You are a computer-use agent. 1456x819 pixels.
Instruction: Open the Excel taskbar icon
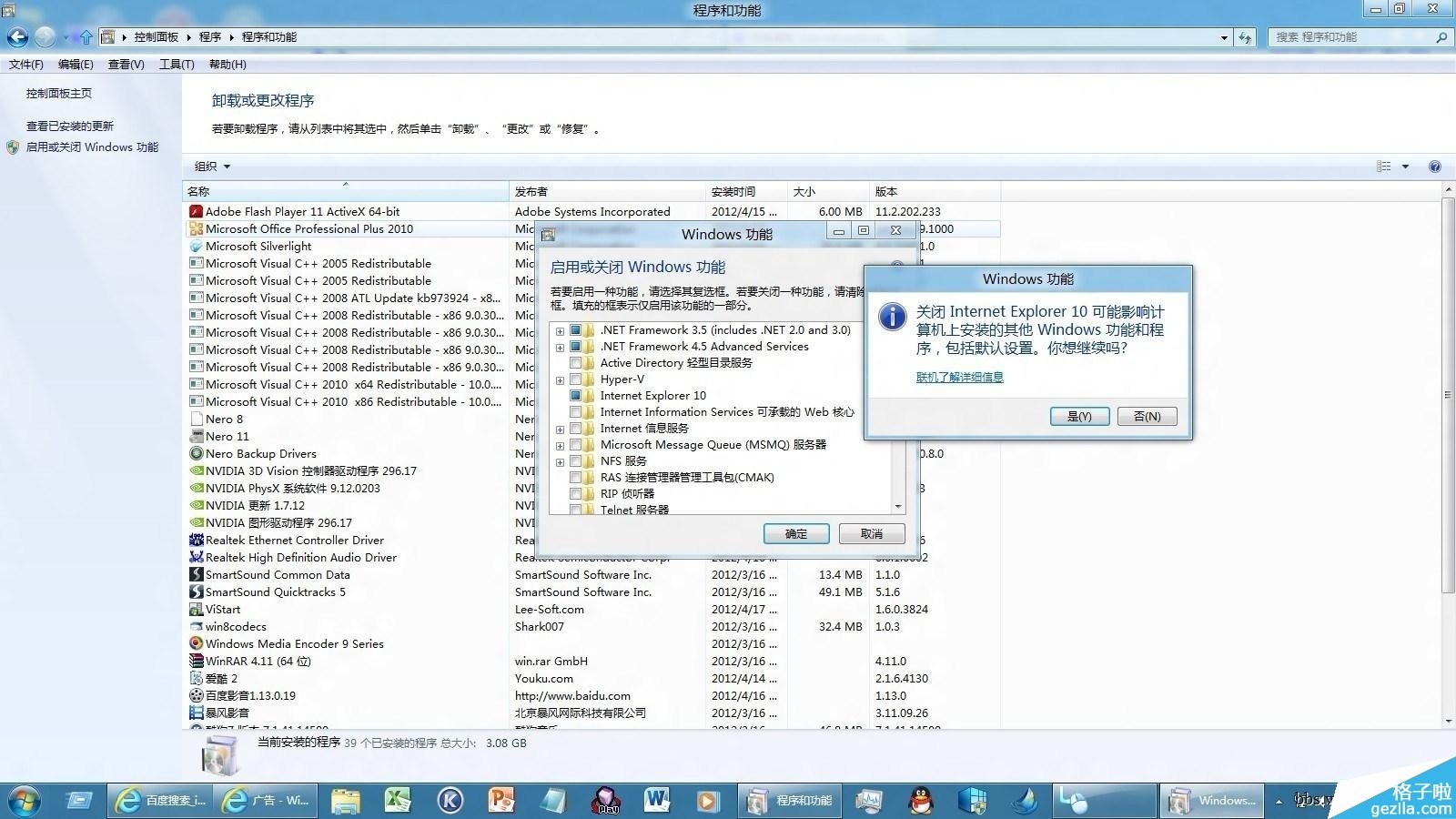coord(398,801)
